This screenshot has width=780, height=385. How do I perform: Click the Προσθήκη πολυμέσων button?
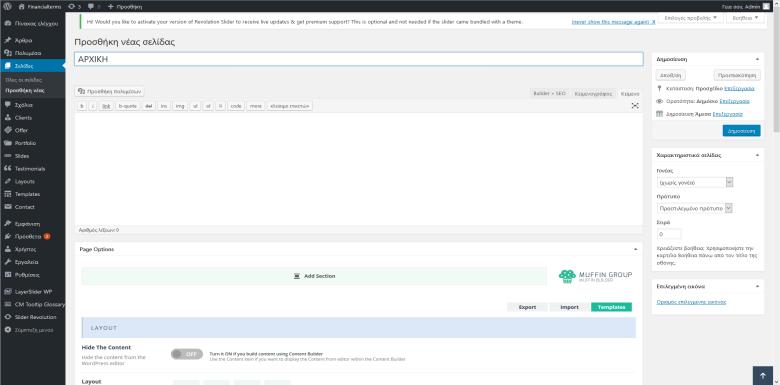(x=110, y=92)
